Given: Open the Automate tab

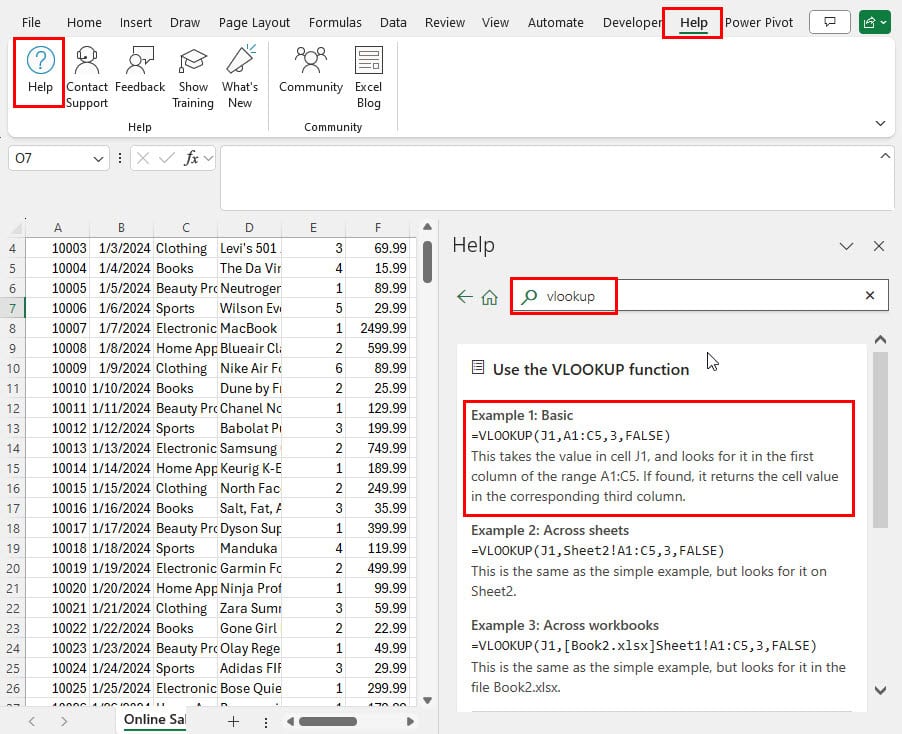Looking at the screenshot, I should tap(556, 22).
